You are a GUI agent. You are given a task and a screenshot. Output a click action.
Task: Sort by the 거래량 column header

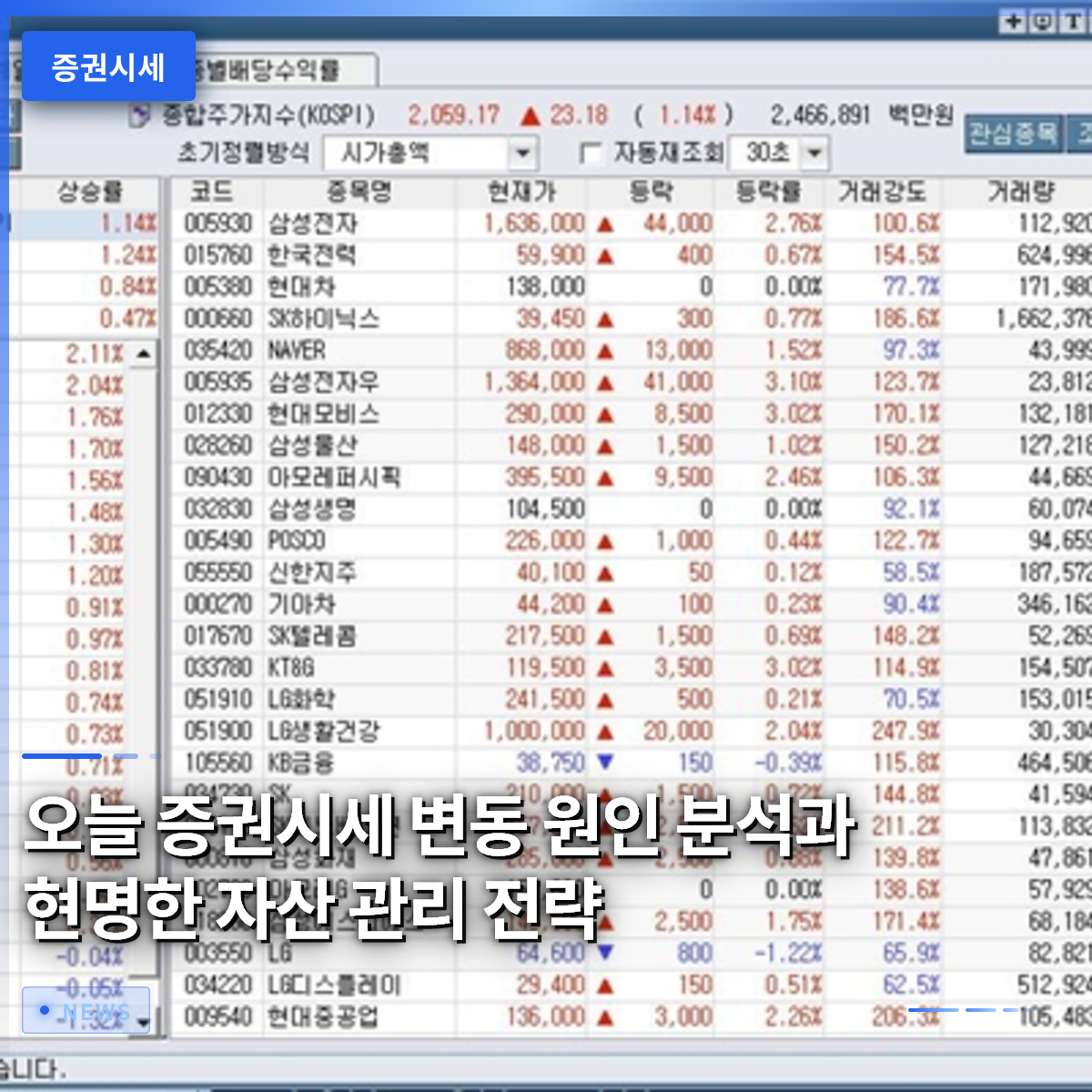[x=1019, y=192]
